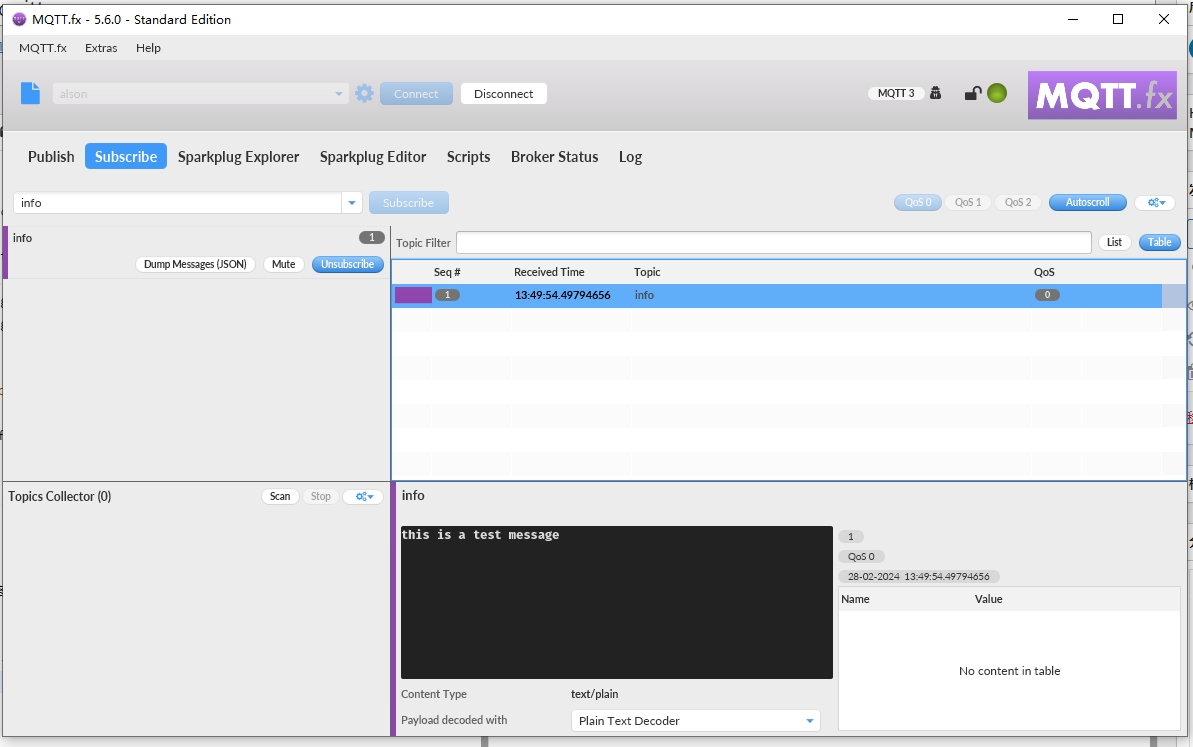
Task: Expand the subscribe topic dropdown arrow
Action: click(352, 203)
